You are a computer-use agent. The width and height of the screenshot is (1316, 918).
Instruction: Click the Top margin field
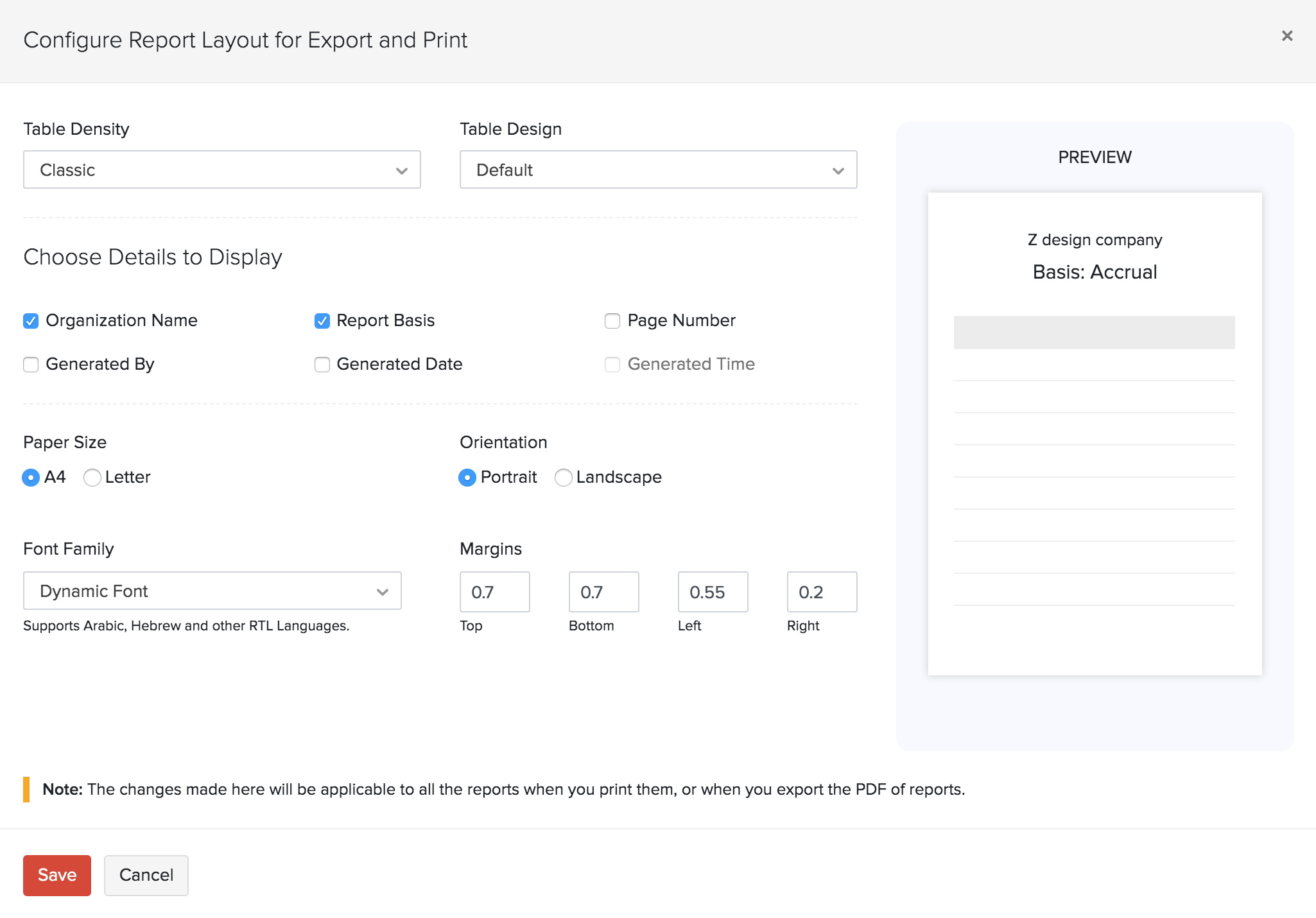tap(494, 592)
